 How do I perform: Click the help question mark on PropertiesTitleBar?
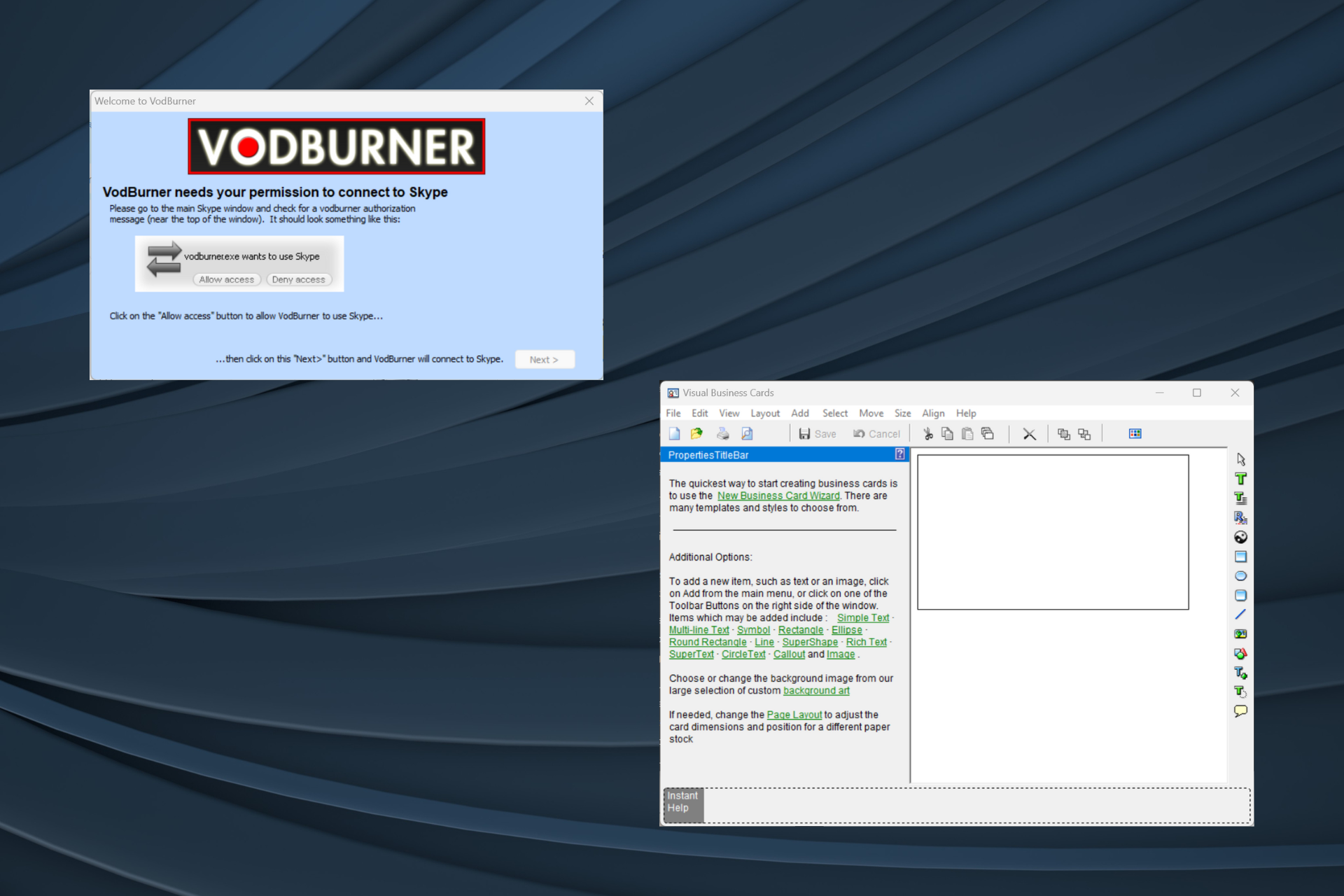899,454
